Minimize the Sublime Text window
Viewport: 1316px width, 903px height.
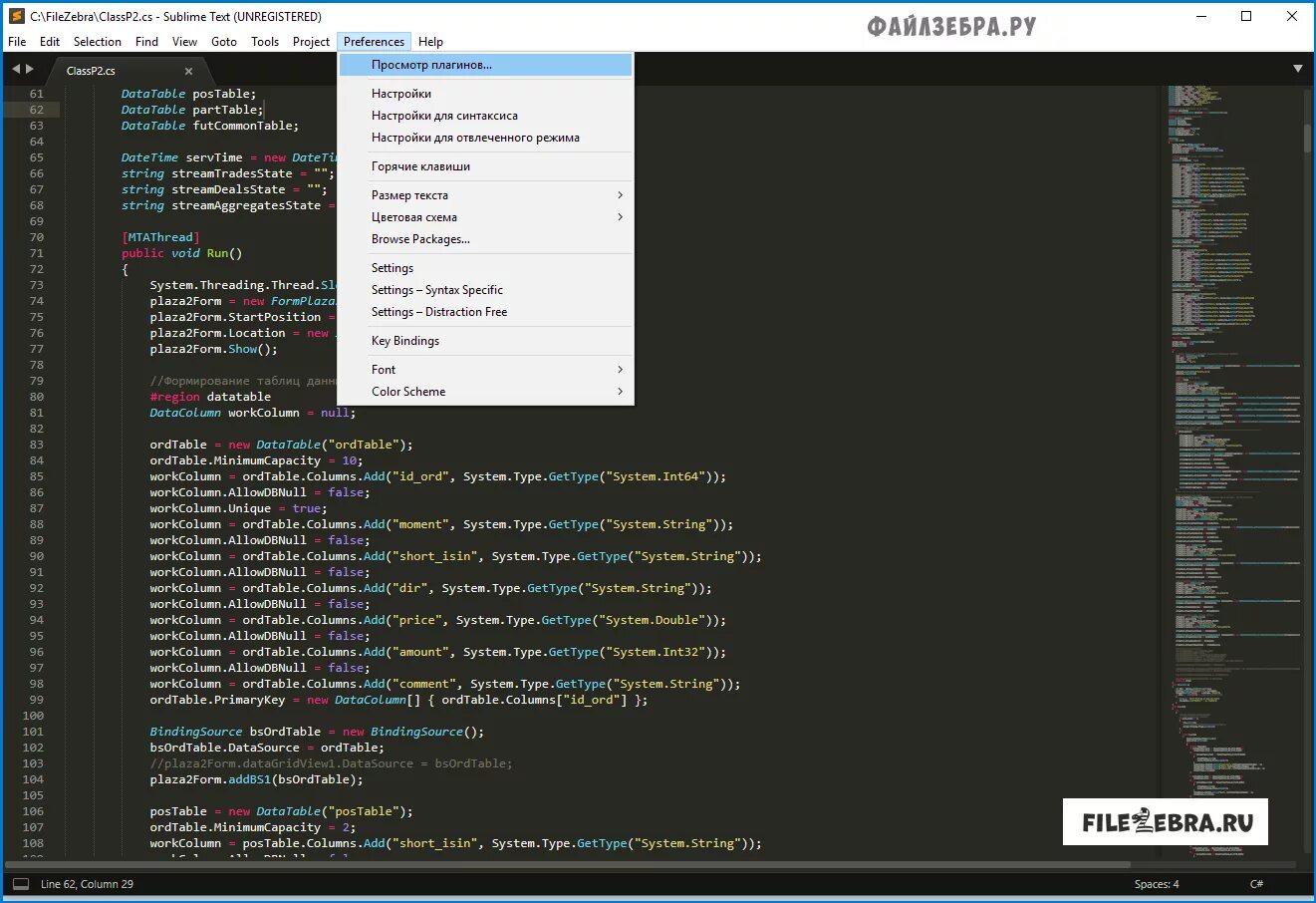[1200, 16]
